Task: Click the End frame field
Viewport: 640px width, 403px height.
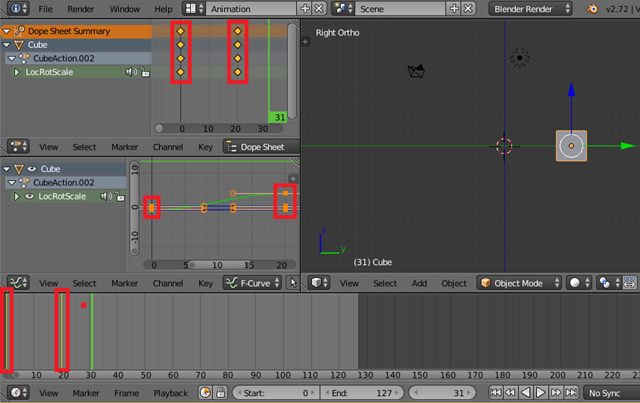Action: (362, 393)
